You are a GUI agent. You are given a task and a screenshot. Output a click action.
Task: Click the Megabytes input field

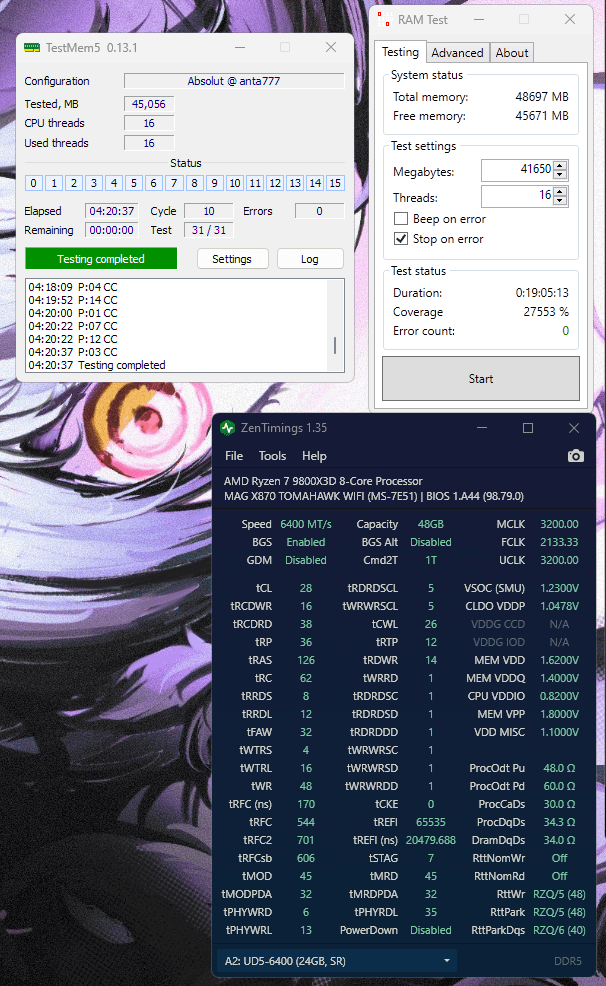[x=517, y=170]
